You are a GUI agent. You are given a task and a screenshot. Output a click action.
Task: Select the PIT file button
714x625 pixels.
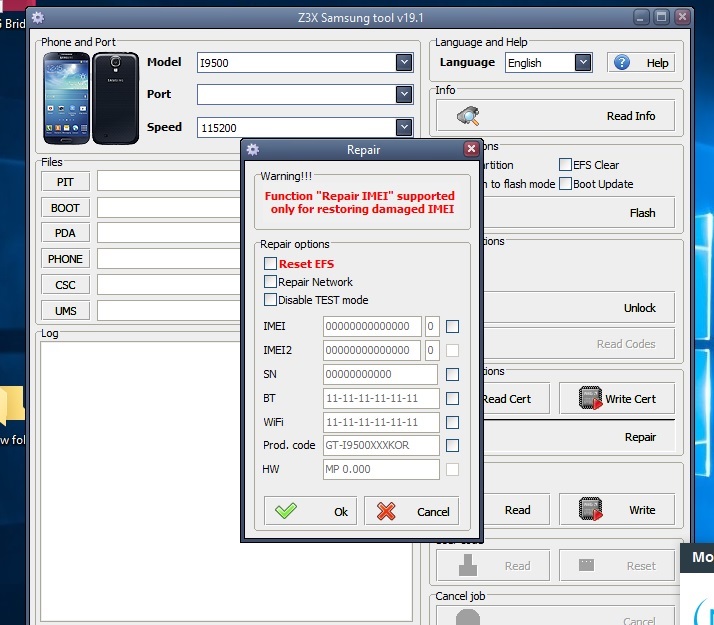65,182
